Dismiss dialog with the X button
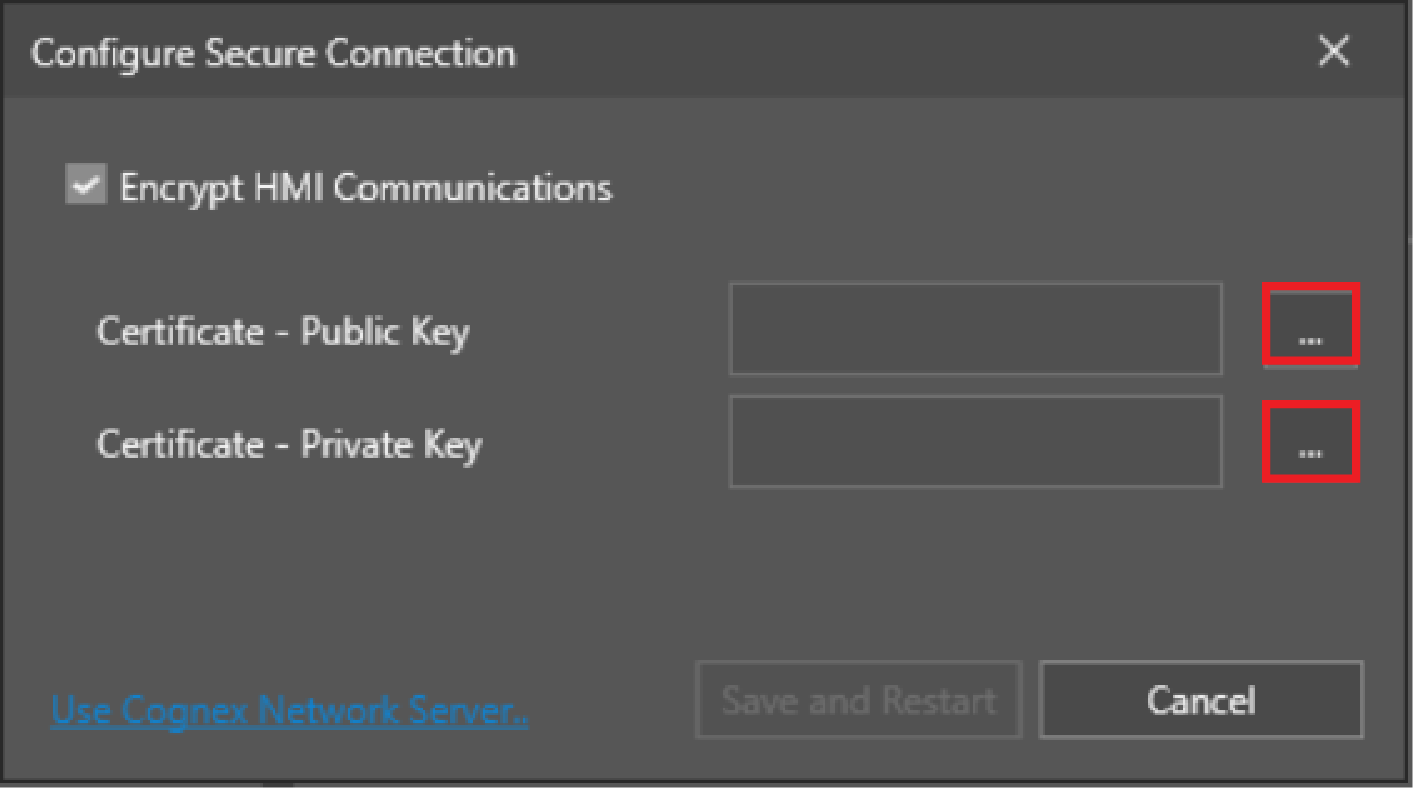This screenshot has height=788, width=1413. (1334, 52)
